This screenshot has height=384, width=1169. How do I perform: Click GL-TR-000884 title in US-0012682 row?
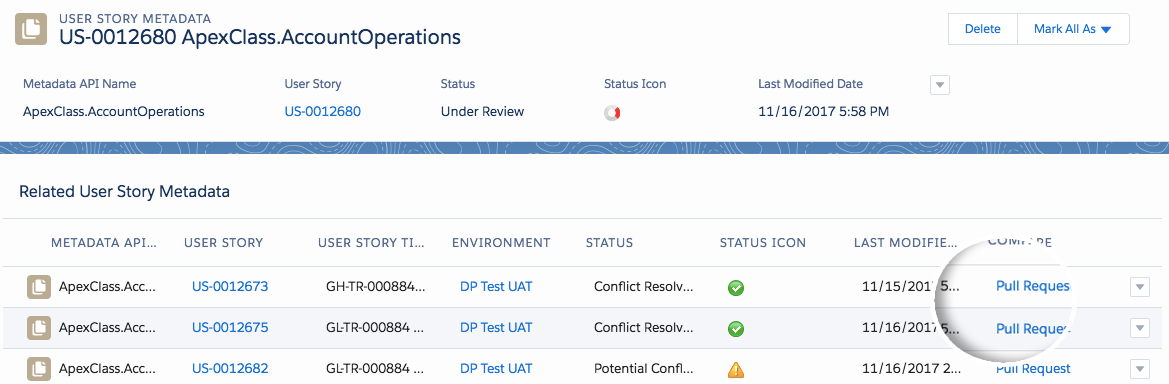tap(376, 368)
